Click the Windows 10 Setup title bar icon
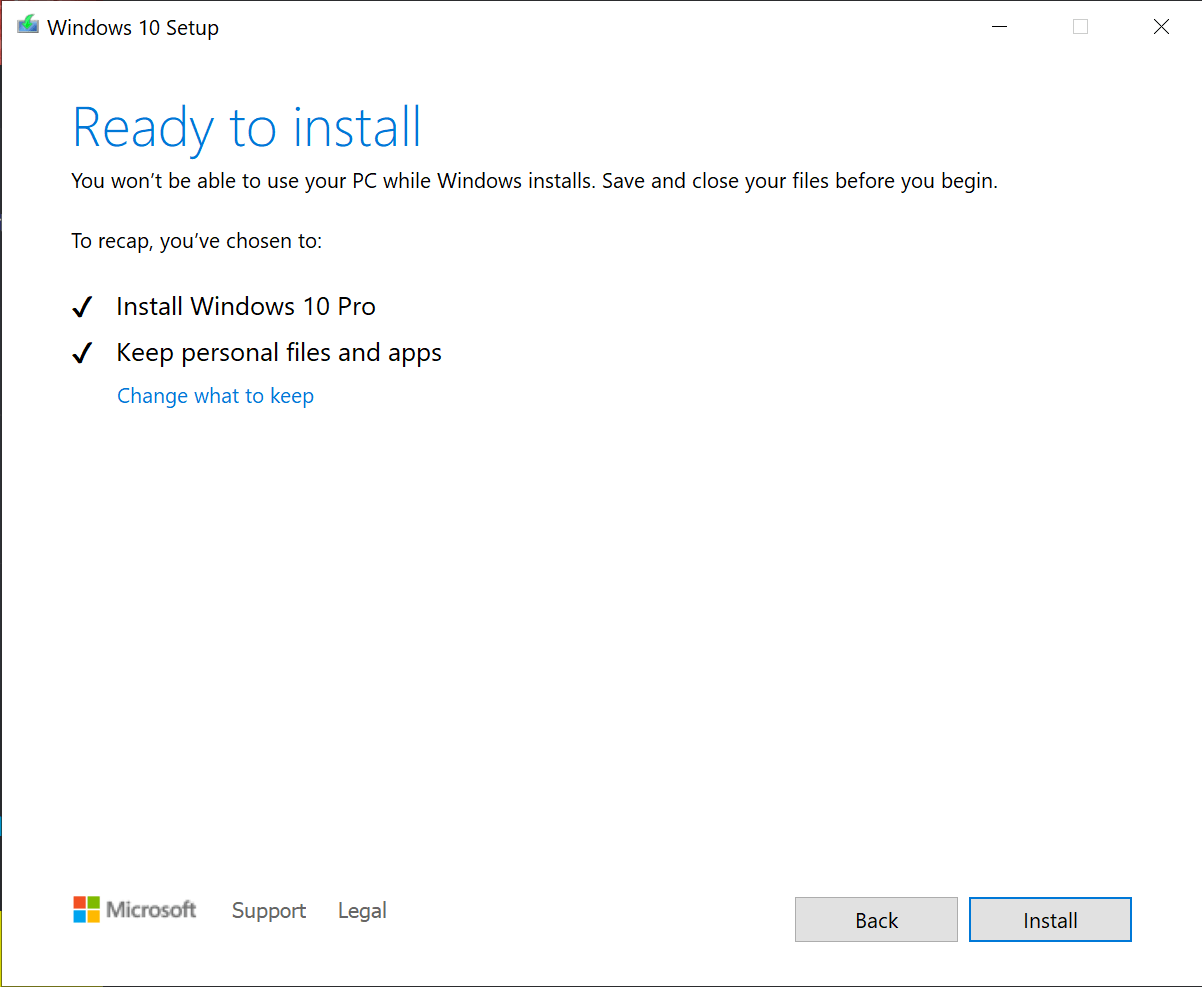 point(28,27)
